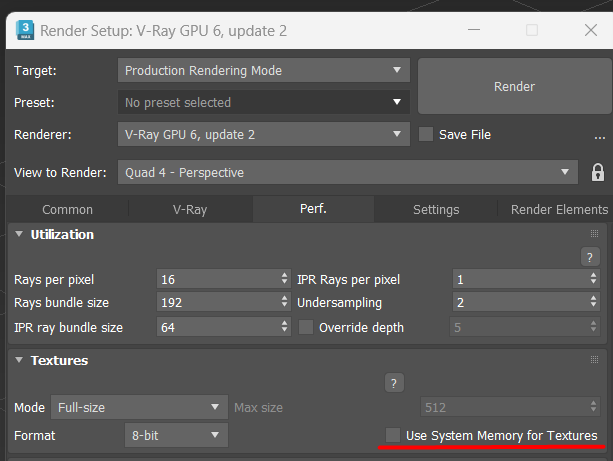Enable the Save File checkbox
Image resolution: width=613 pixels, height=461 pixels.
(x=426, y=134)
